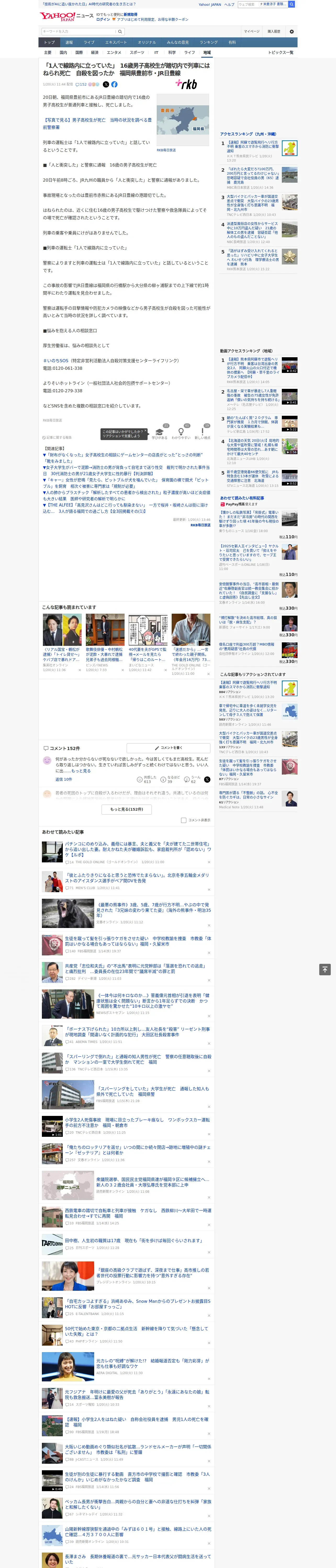Viewport: 336px width, 1568px height.
Task: Click top commenter's avatar icon
Action: (x=47, y=760)
